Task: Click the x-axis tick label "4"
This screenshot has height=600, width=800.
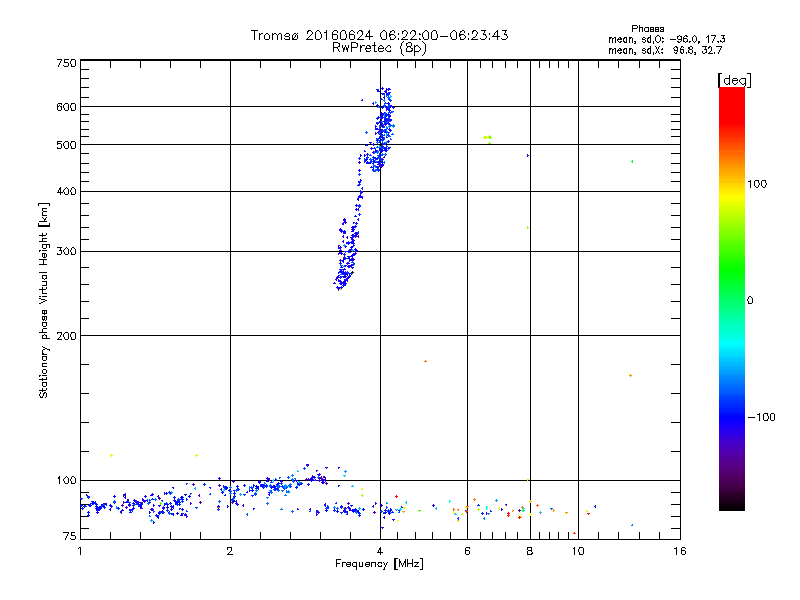Action: pos(380,551)
